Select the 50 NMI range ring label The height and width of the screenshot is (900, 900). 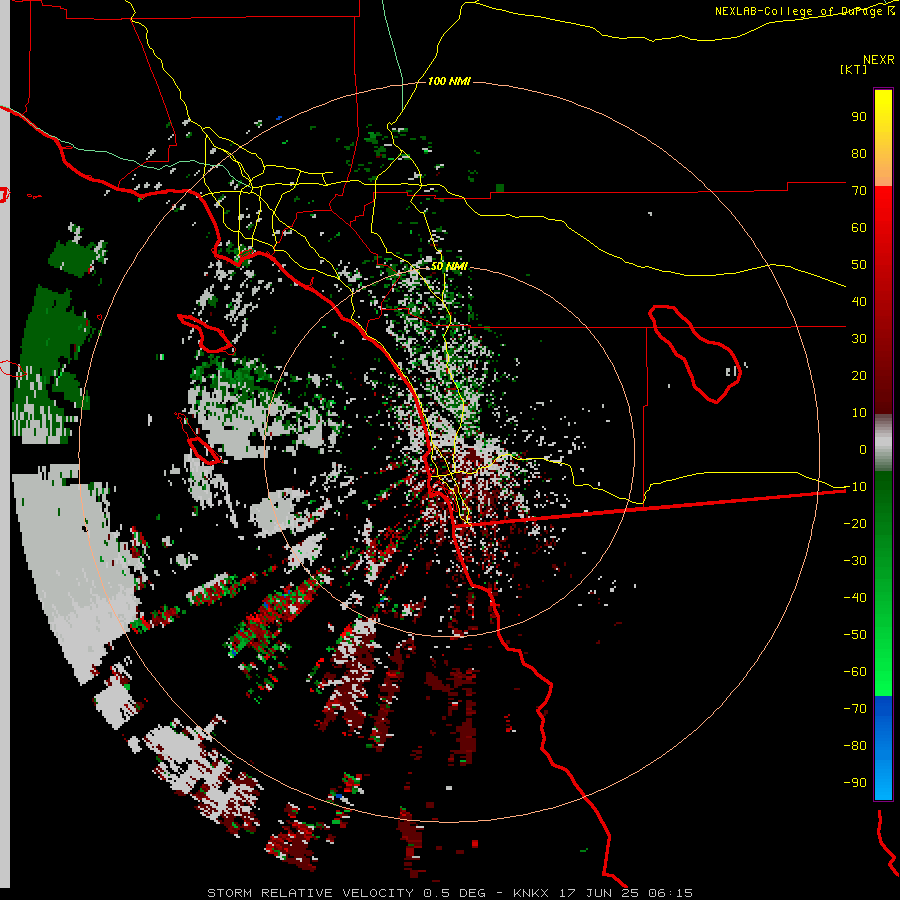click(449, 266)
